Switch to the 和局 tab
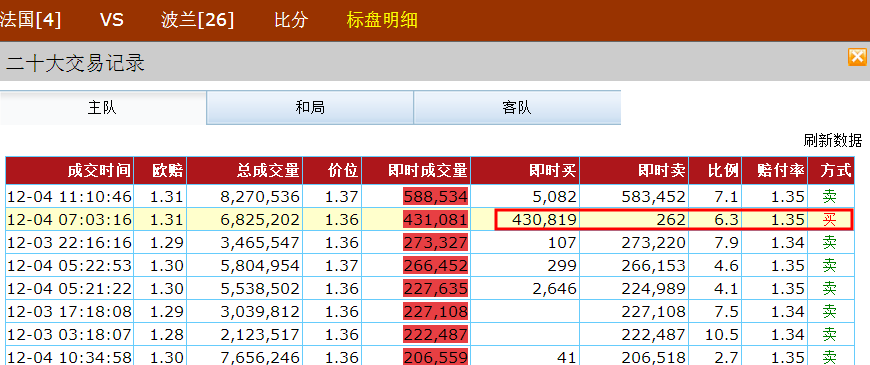 tap(310, 108)
